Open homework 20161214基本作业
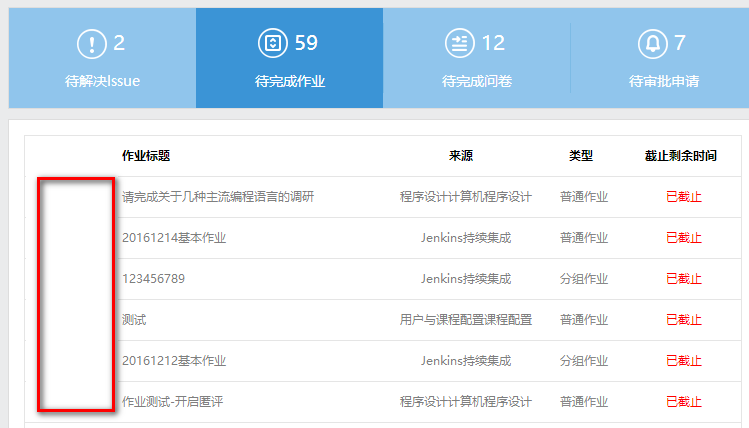The image size is (749, 428). pyautogui.click(x=174, y=238)
